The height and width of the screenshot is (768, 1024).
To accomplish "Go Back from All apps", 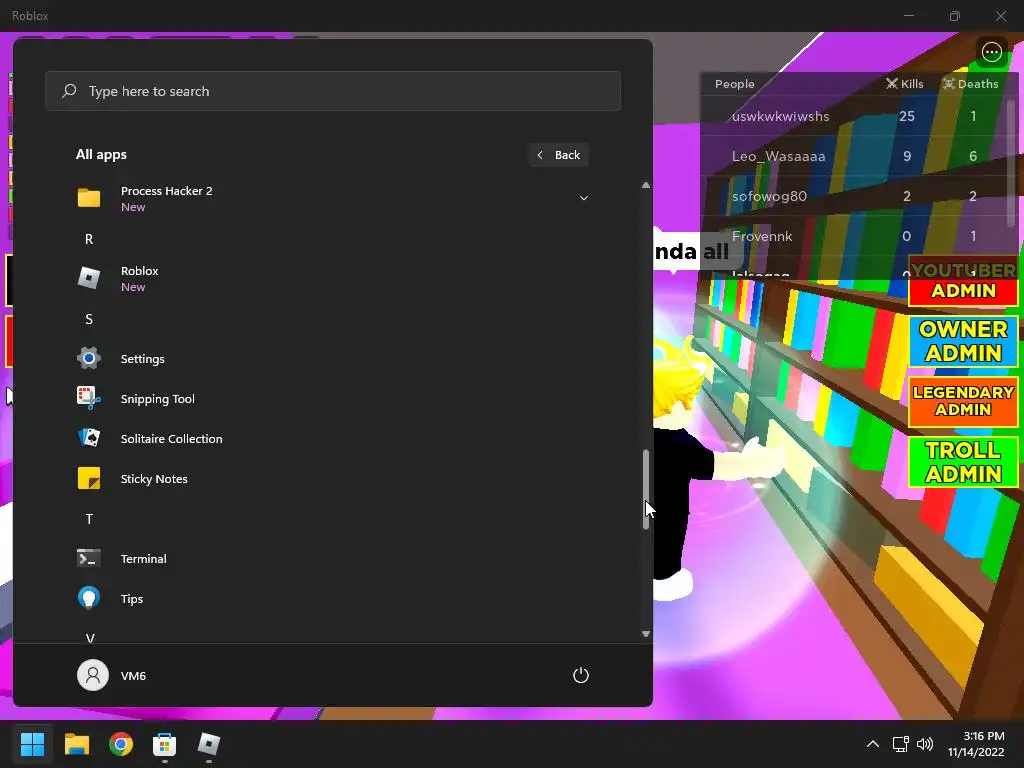I will [559, 155].
